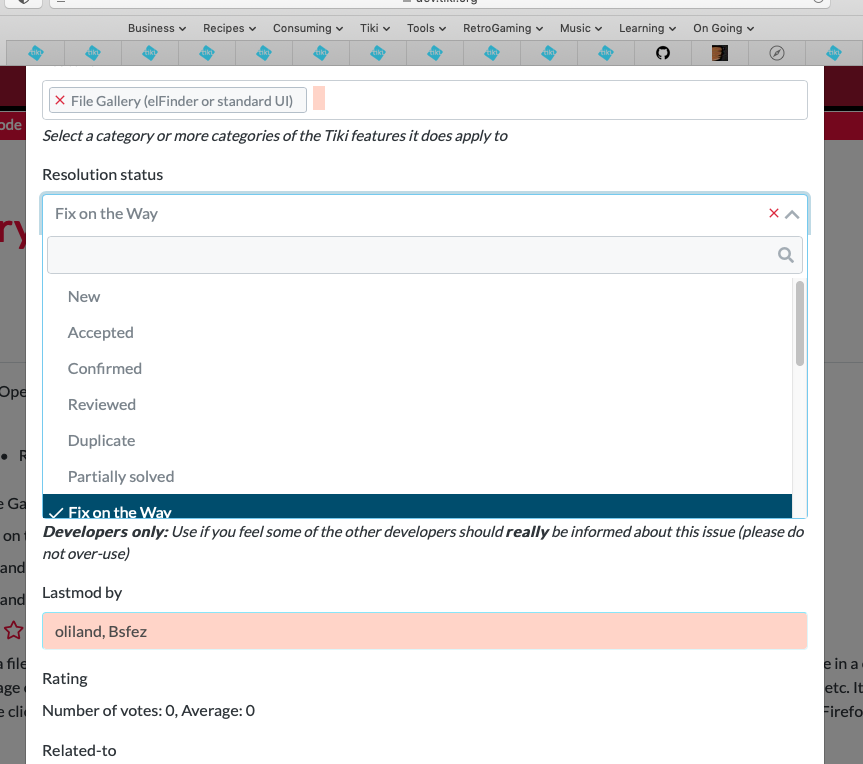Open the Business bookmarks folder
This screenshot has width=863, height=764.
[x=157, y=28]
